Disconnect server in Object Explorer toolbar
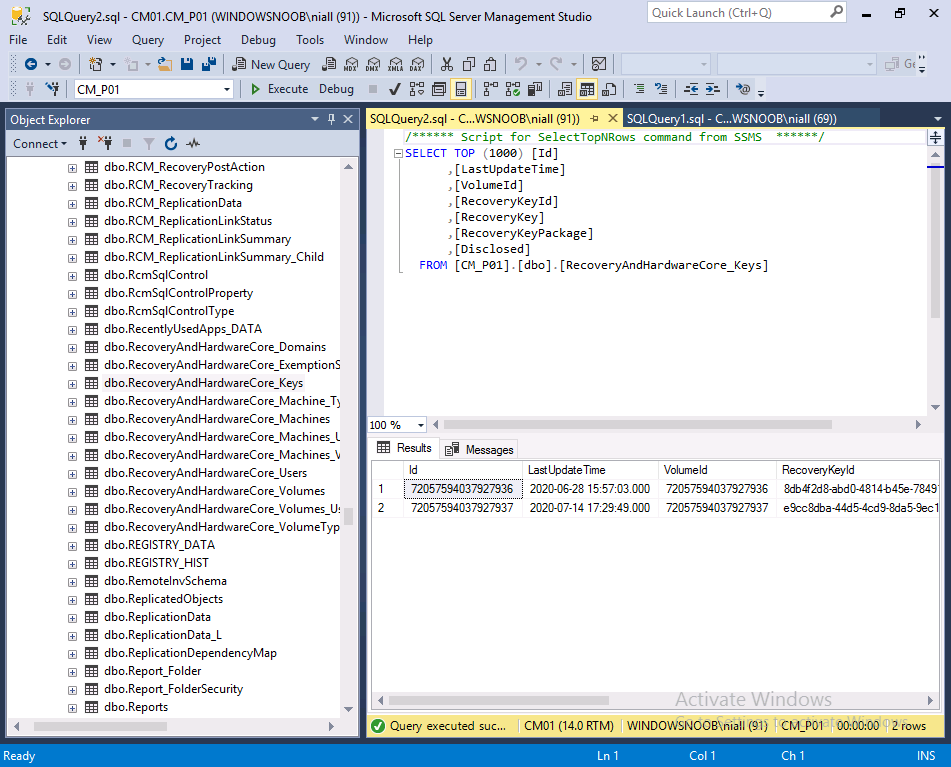Image resolution: width=951 pixels, height=767 pixels. point(105,144)
